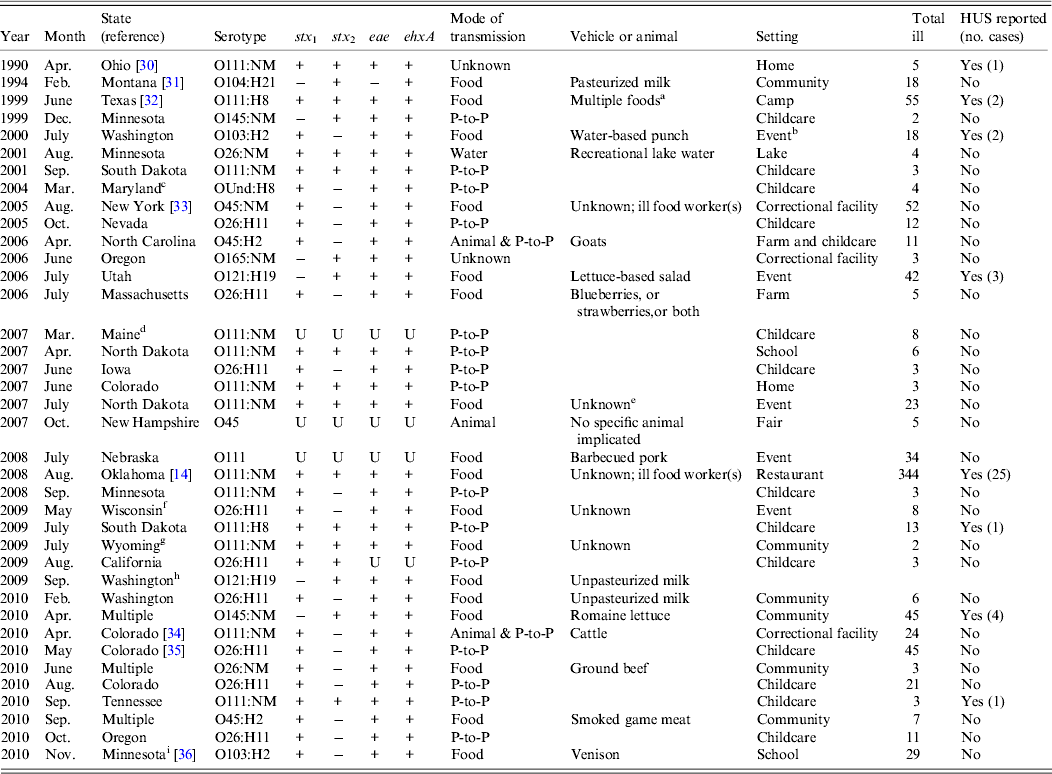The width and height of the screenshot is (1052, 774).
Task: Select the Year column header
Action: [15, 37]
